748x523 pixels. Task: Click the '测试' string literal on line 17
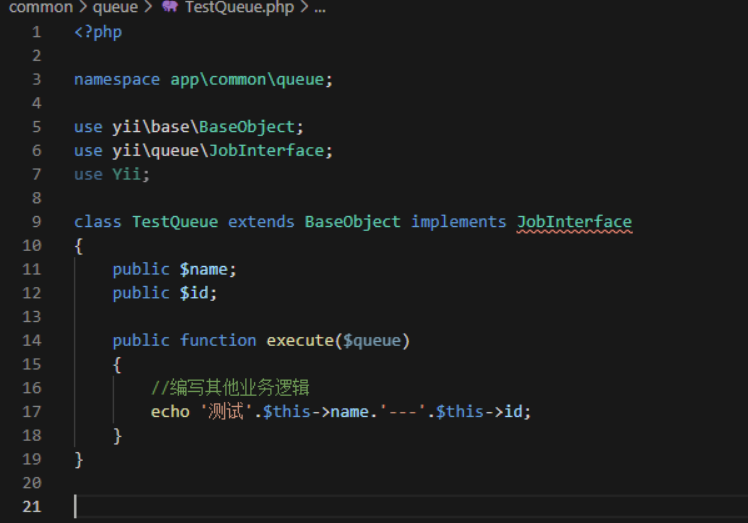tap(226, 411)
